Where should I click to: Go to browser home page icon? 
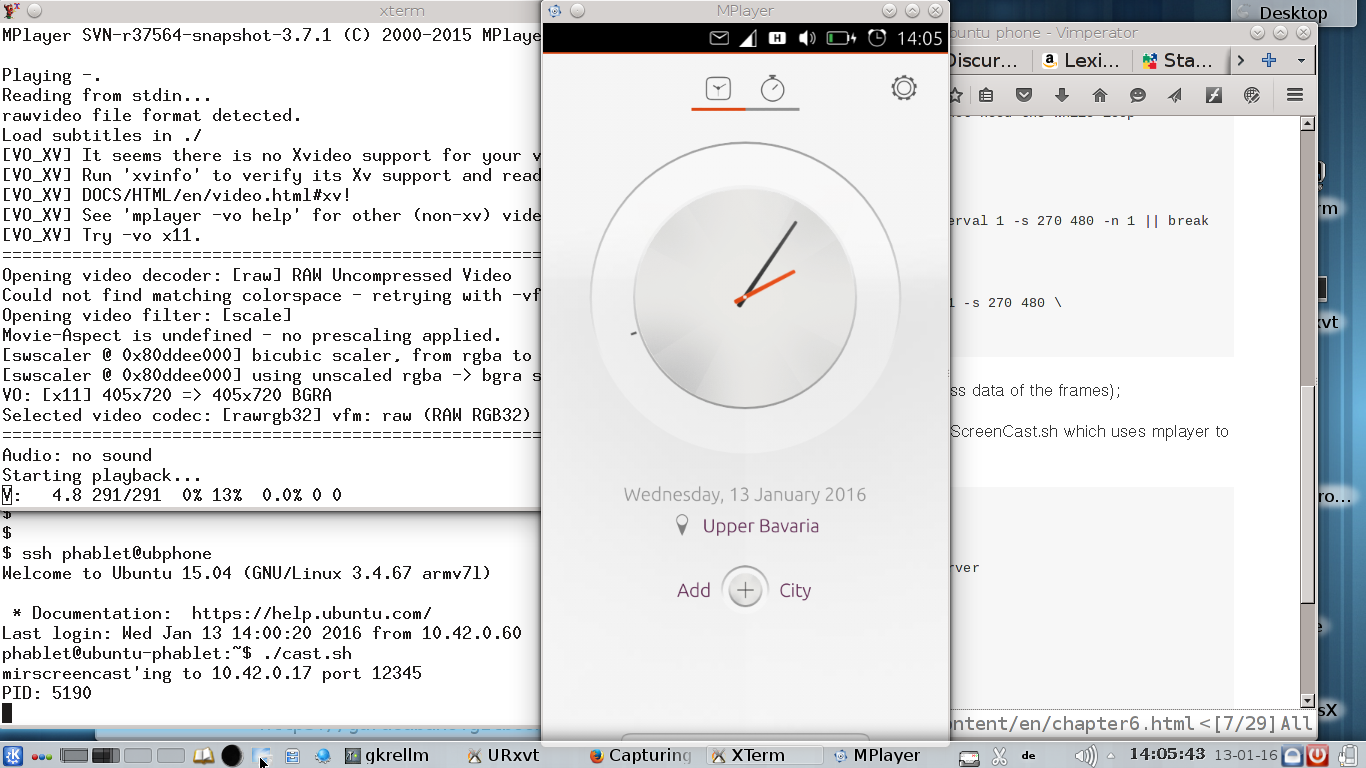click(1100, 95)
